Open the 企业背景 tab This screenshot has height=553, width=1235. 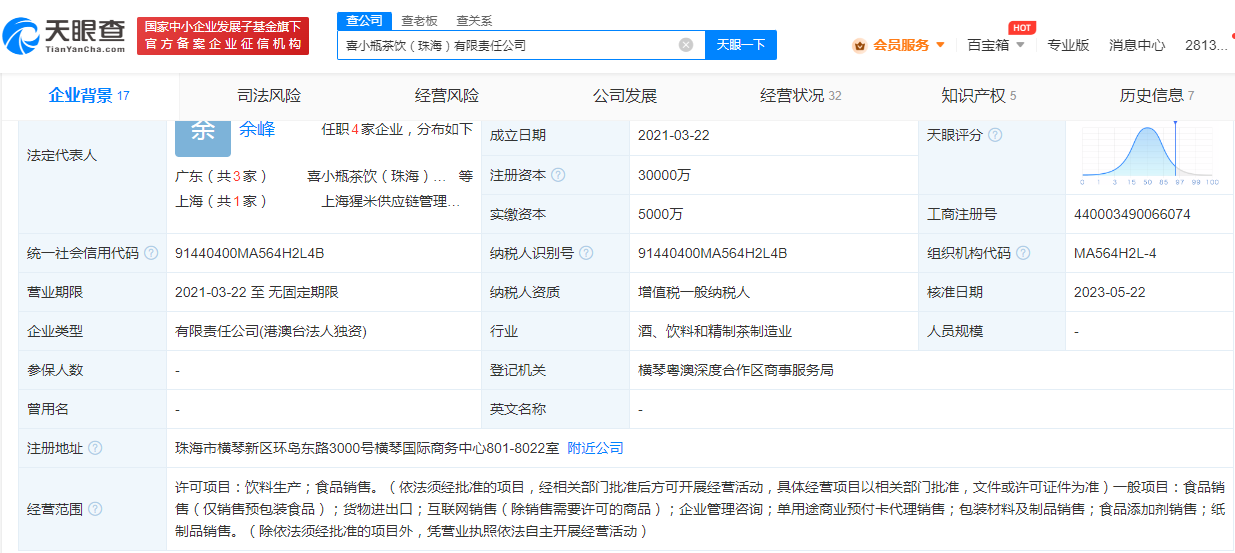(x=89, y=96)
